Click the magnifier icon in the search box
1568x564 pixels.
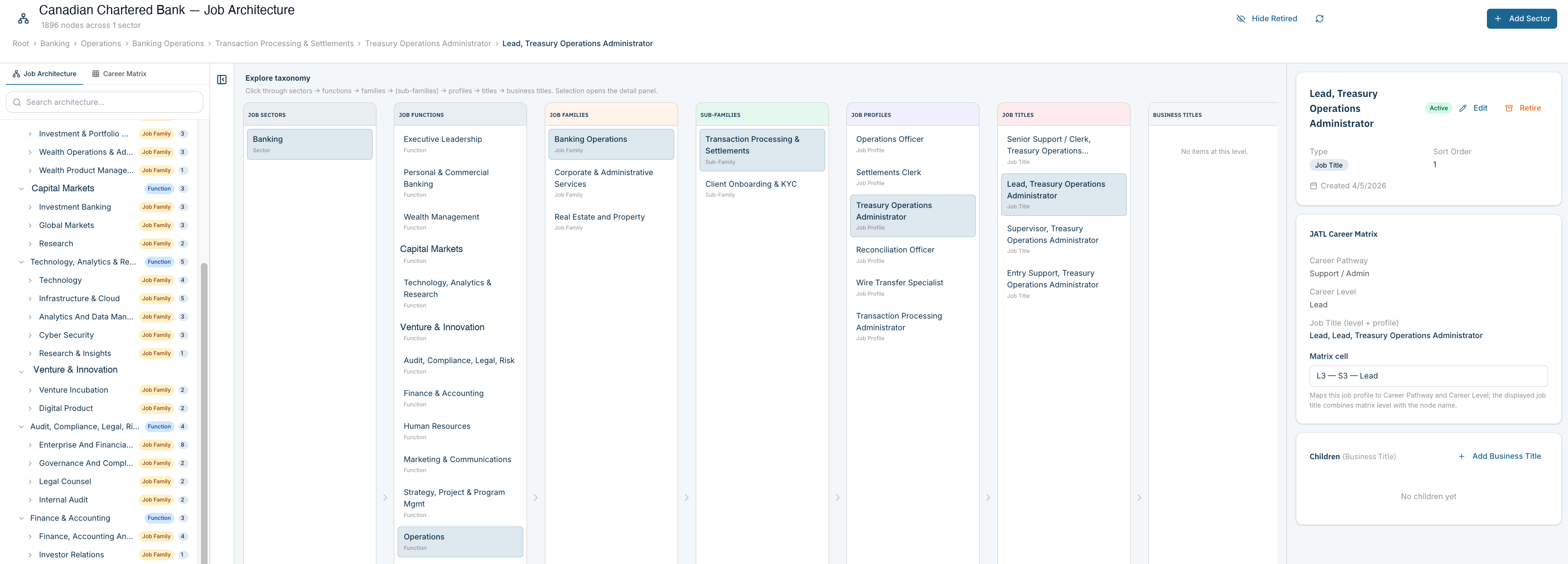[x=17, y=102]
